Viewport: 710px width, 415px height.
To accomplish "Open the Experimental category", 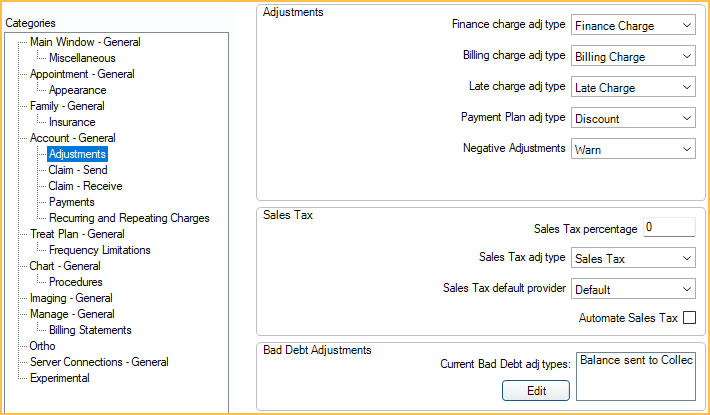I will (60, 378).
